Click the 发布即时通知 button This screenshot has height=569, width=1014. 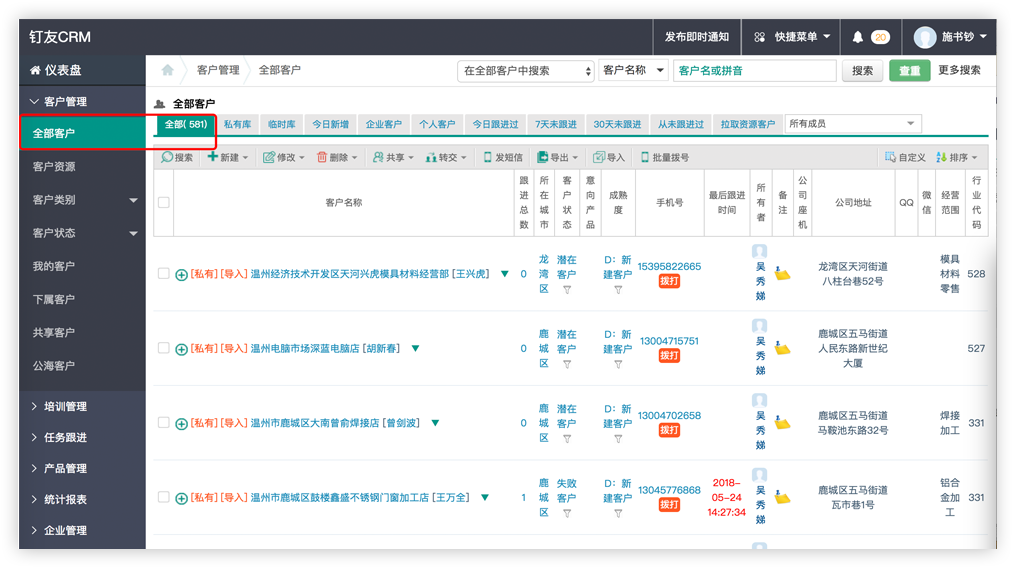(x=696, y=37)
